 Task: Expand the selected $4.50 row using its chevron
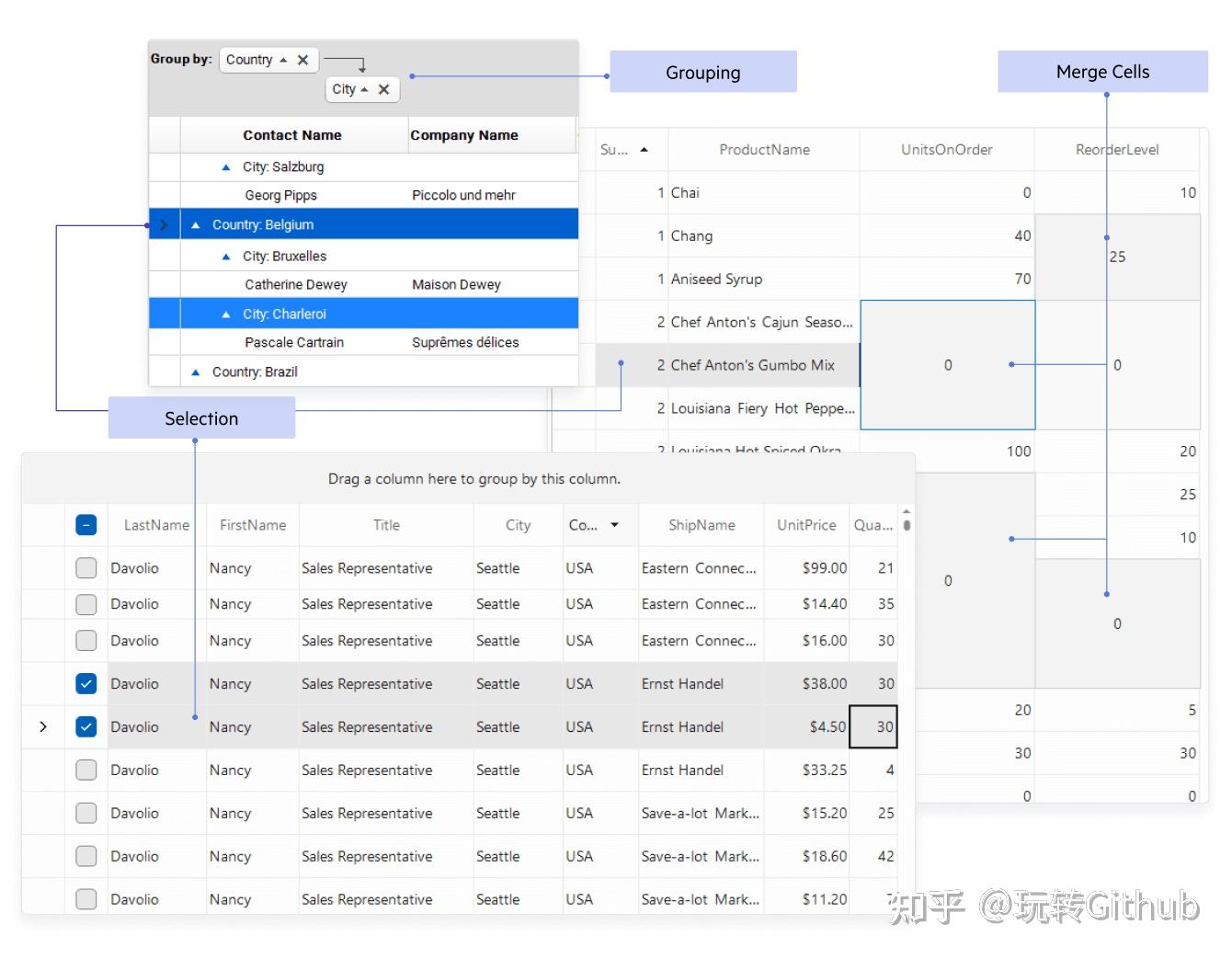click(42, 726)
